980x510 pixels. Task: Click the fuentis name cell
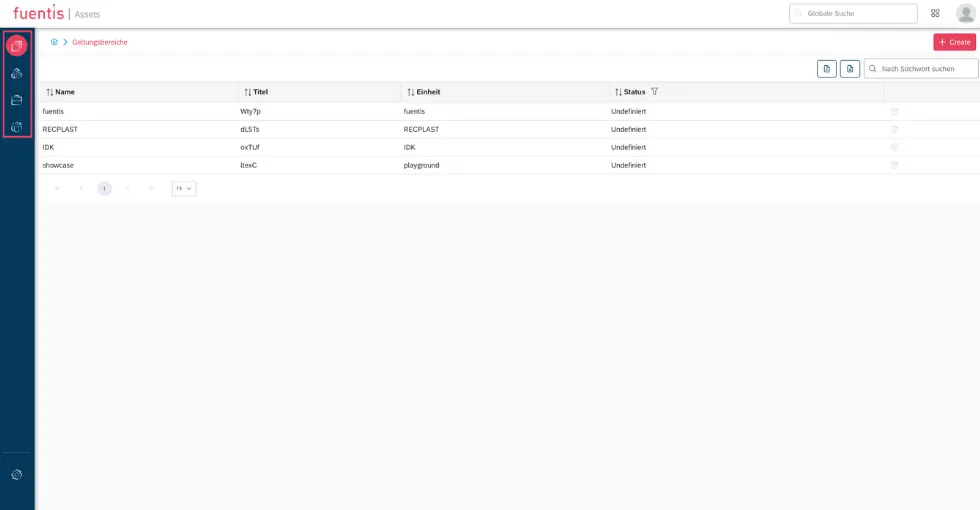click(x=53, y=111)
